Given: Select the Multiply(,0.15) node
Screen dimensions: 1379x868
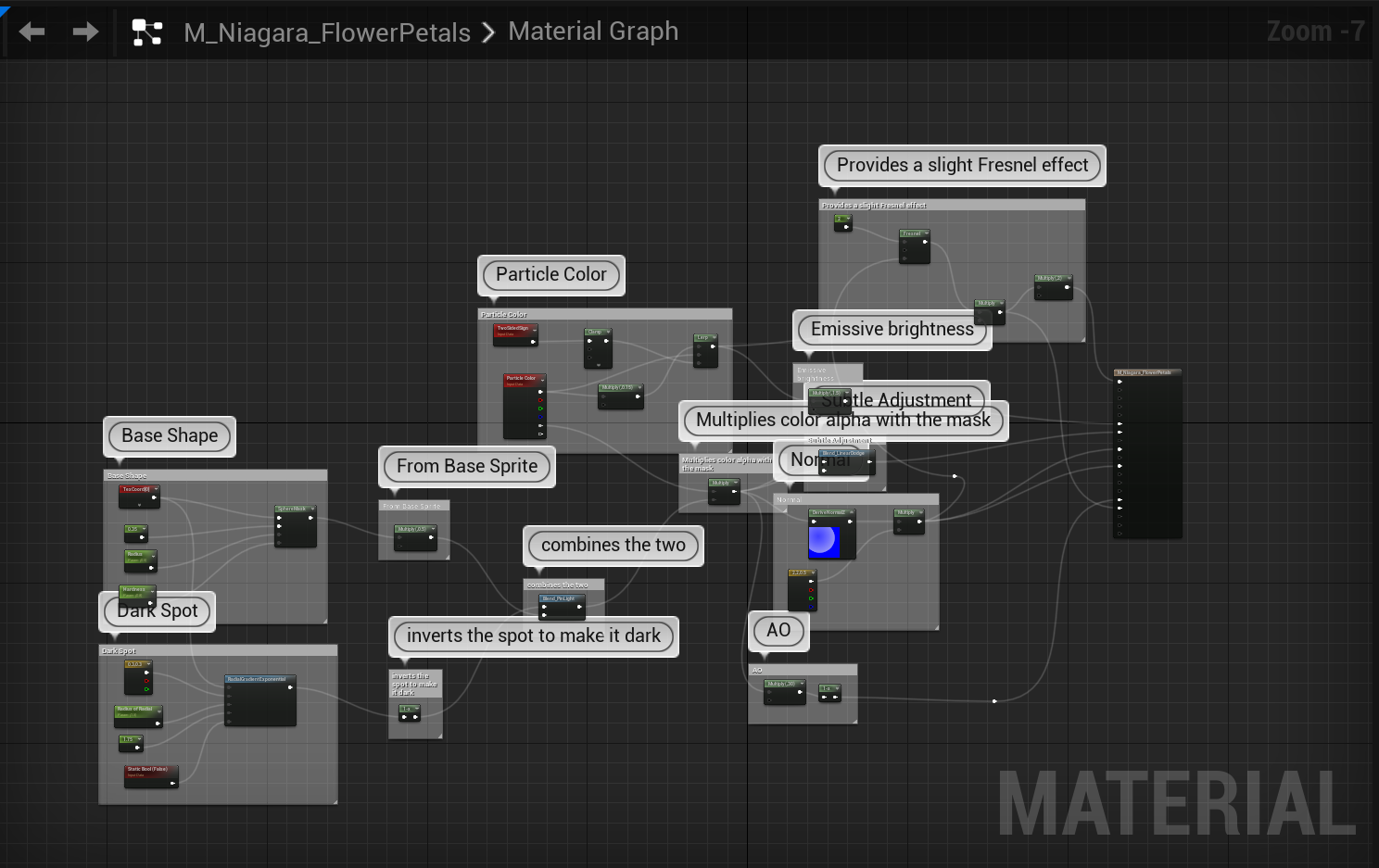Looking at the screenshot, I should tap(620, 396).
